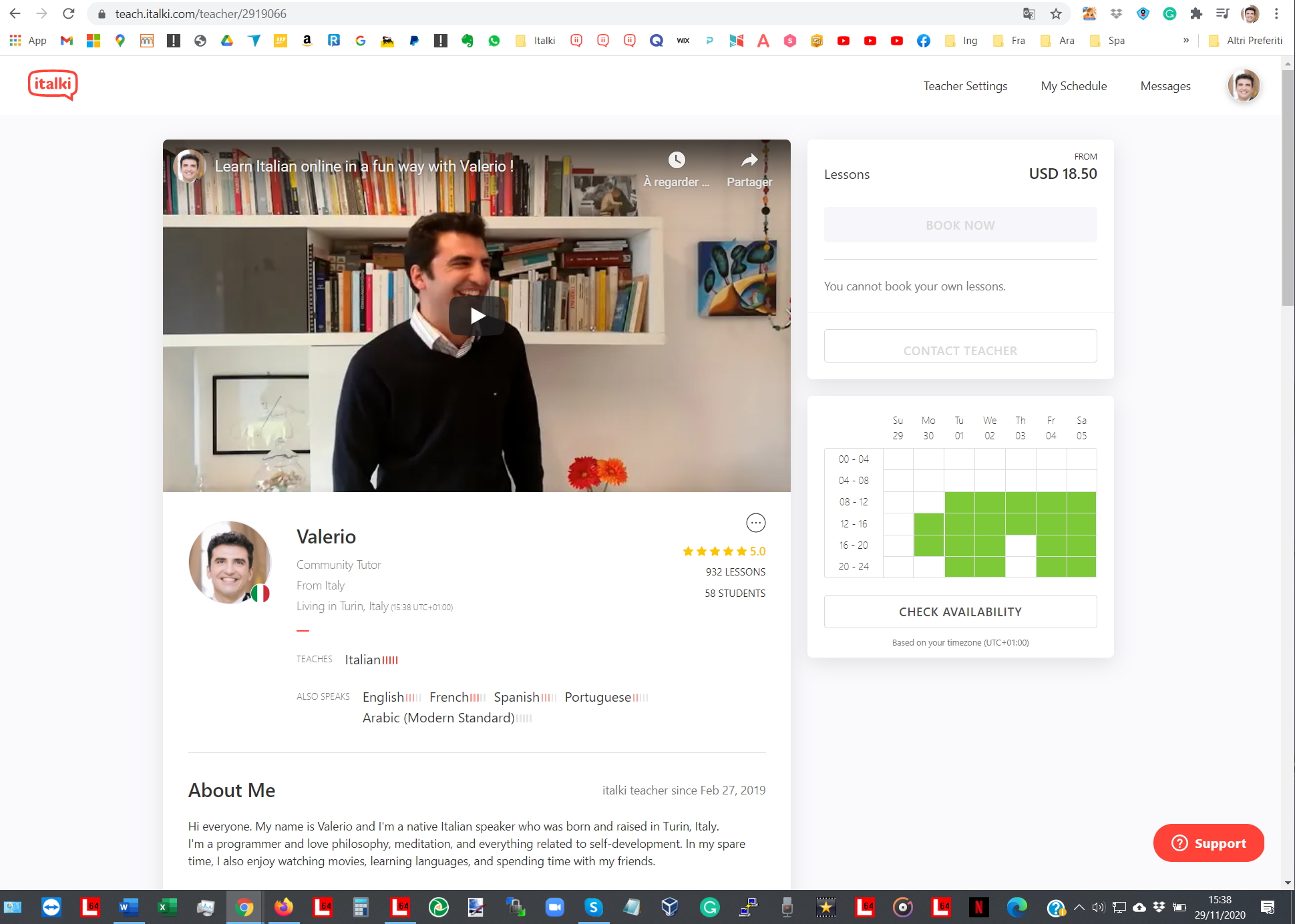
Task: Open Teacher Settings menu
Action: pyautogui.click(x=965, y=86)
